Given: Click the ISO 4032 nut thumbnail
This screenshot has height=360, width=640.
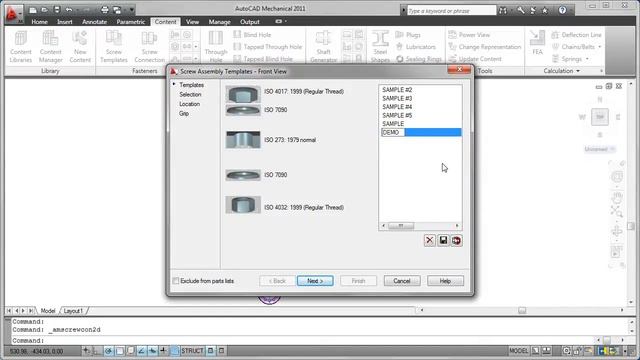Looking at the screenshot, I should pyautogui.click(x=243, y=204).
